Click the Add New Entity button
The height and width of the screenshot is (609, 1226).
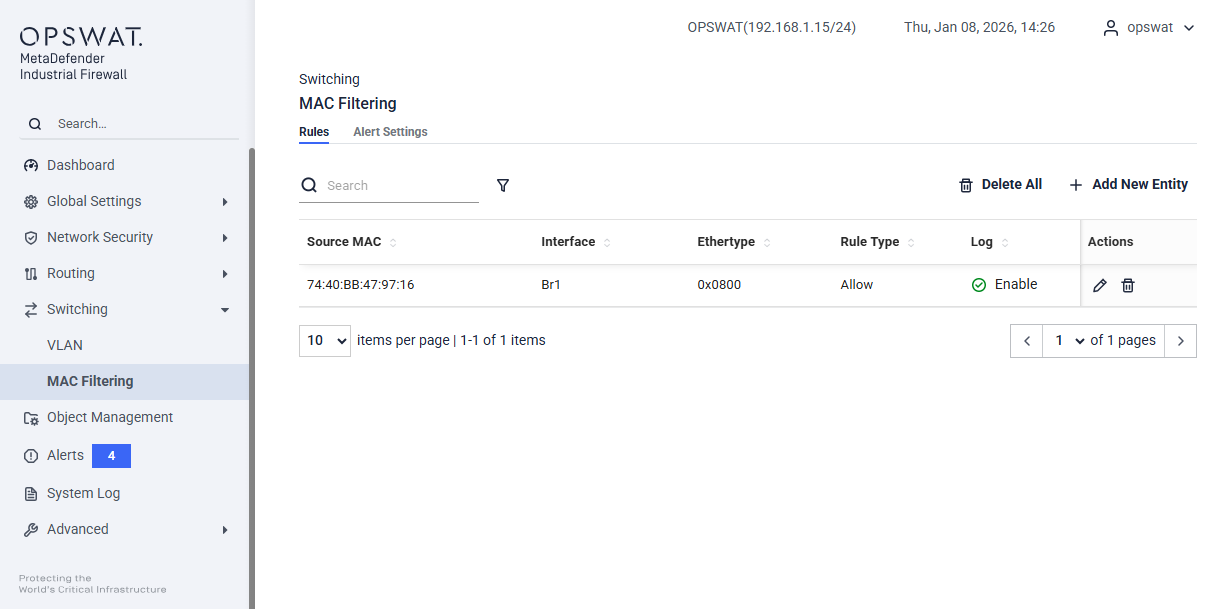point(1129,185)
